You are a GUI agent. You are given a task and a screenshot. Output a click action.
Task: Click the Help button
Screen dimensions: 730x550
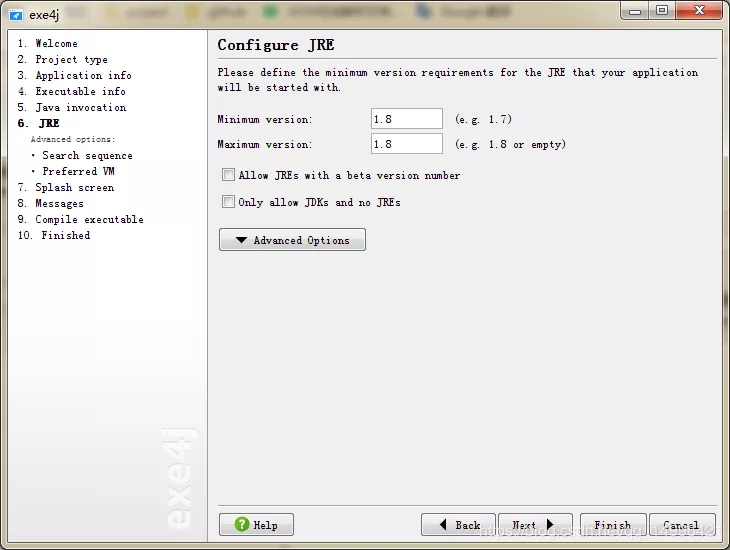[x=257, y=525]
